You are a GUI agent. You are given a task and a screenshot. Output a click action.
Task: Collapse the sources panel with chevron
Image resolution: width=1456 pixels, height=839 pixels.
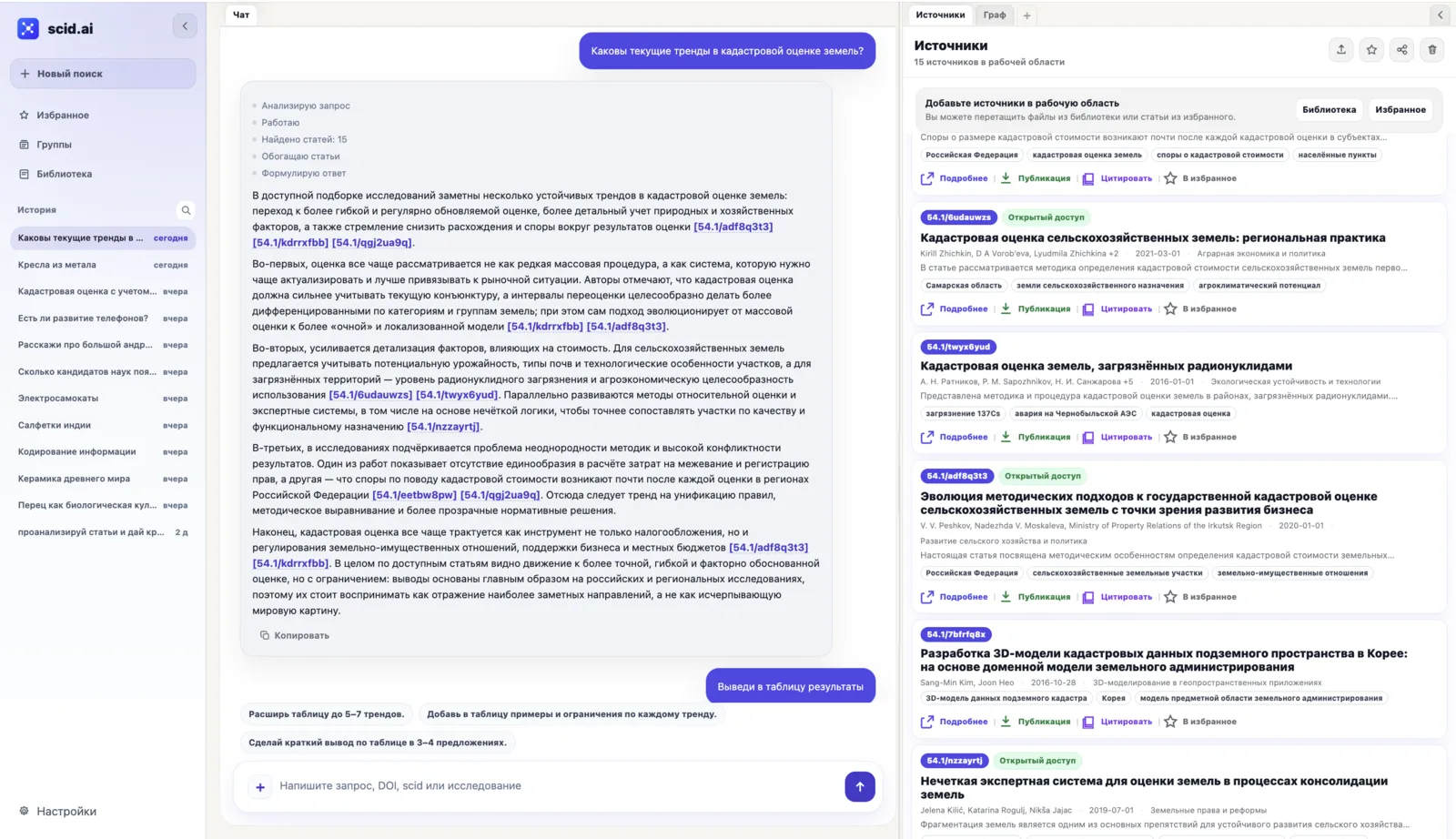pyautogui.click(x=1440, y=15)
